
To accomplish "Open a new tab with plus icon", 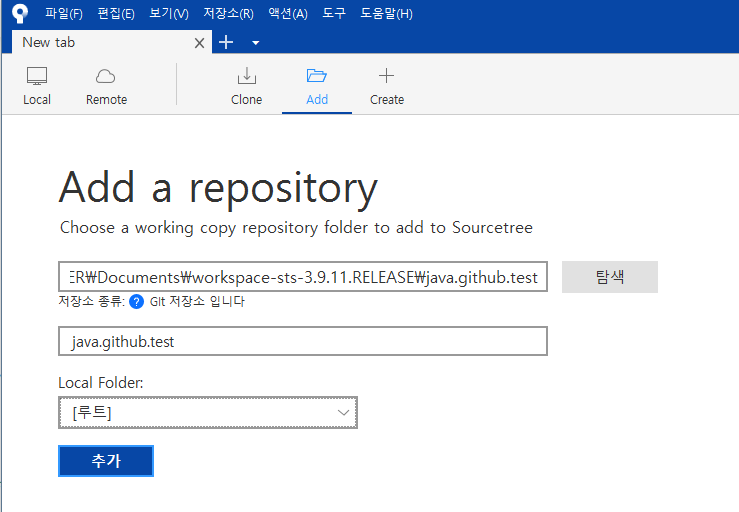I will pyautogui.click(x=226, y=42).
